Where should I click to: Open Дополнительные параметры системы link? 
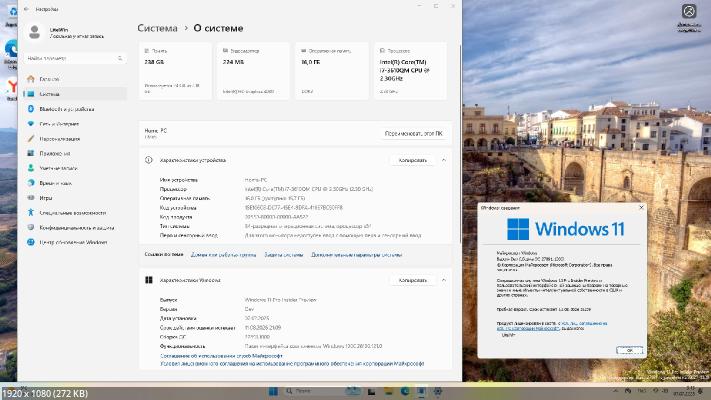[x=356, y=255]
